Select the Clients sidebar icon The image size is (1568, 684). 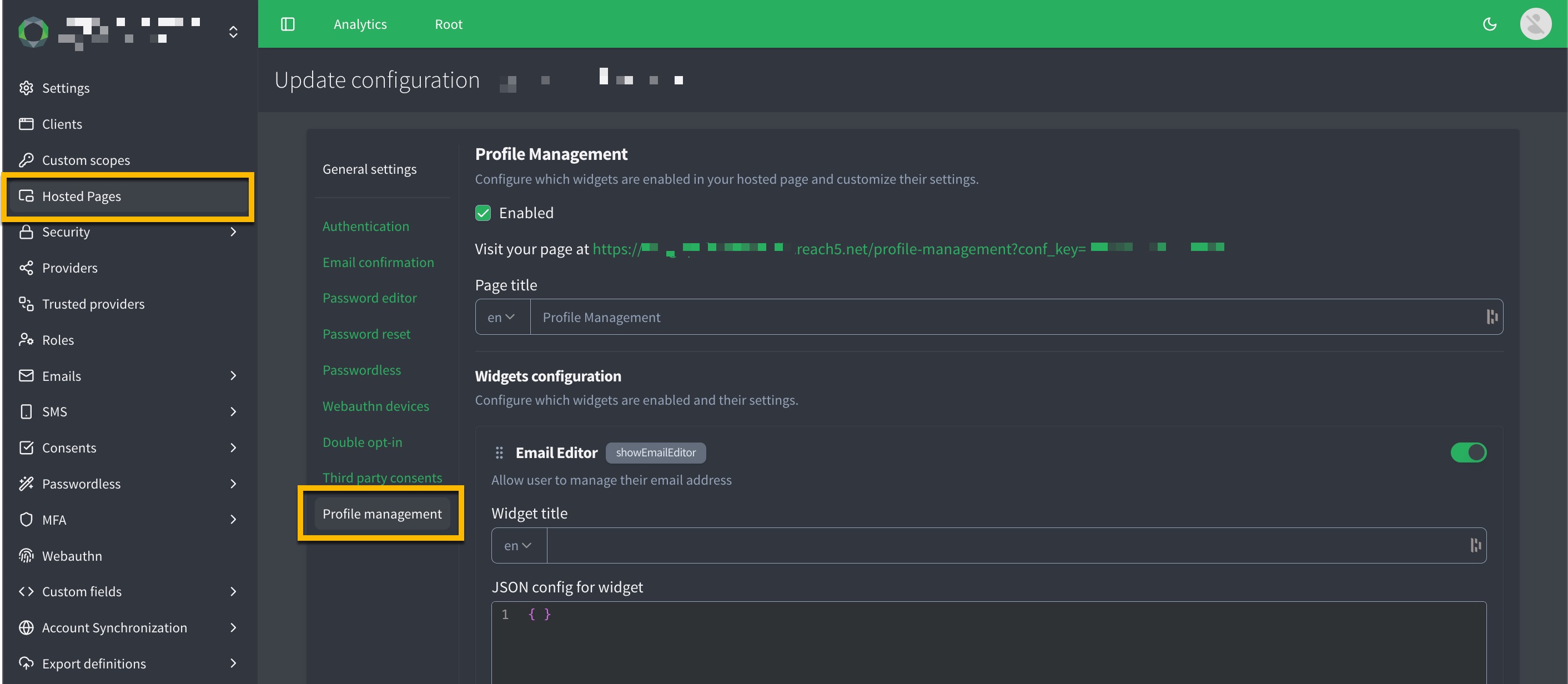(27, 124)
